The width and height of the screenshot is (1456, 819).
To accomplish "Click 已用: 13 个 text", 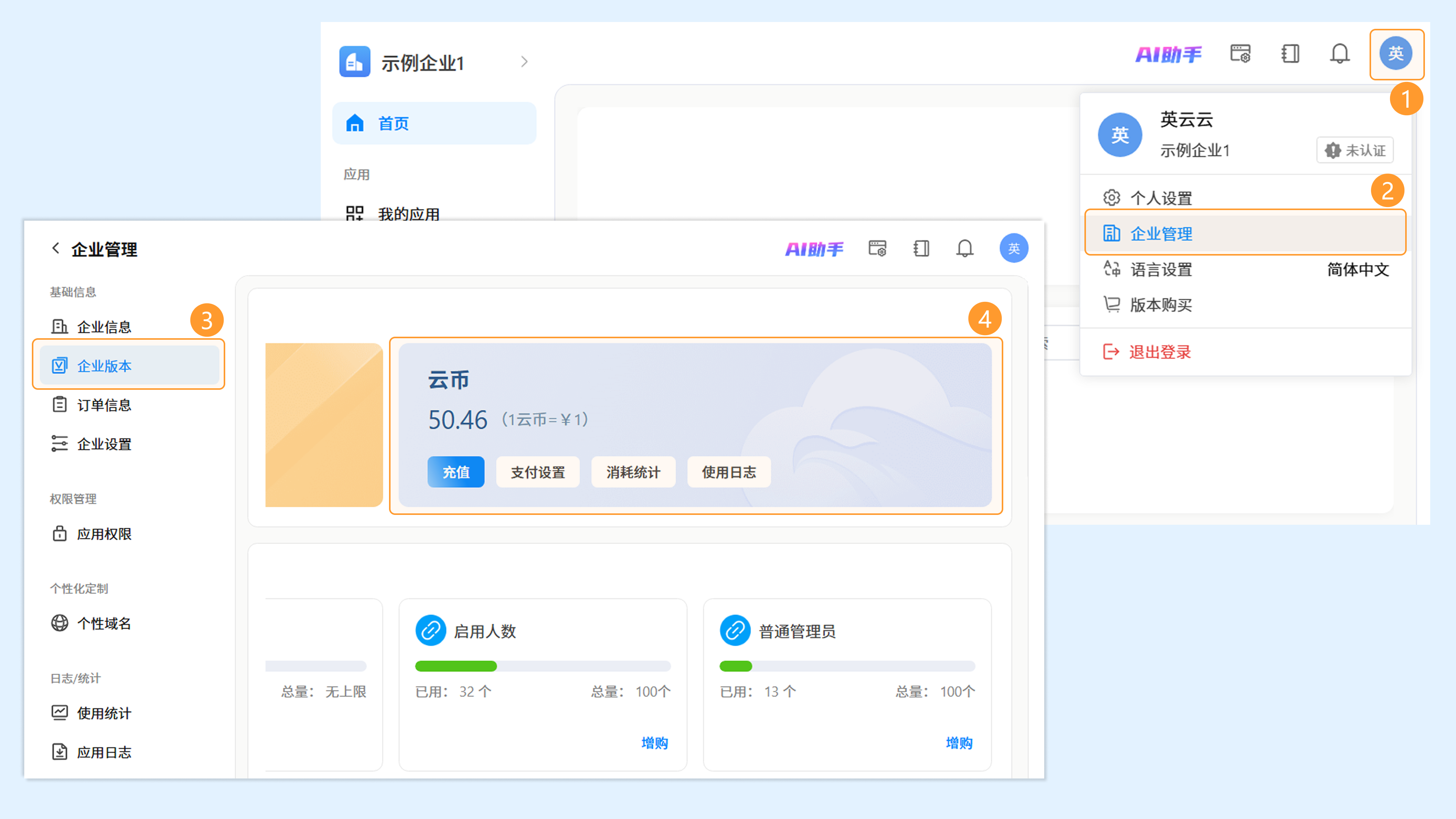I will pos(758,691).
